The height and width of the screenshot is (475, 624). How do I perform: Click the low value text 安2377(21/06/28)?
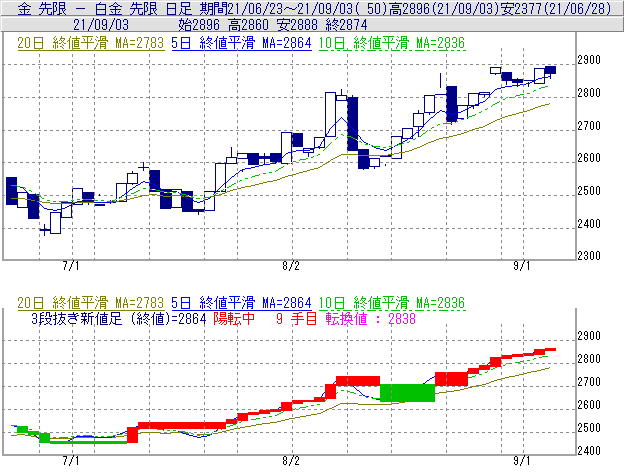click(556, 8)
